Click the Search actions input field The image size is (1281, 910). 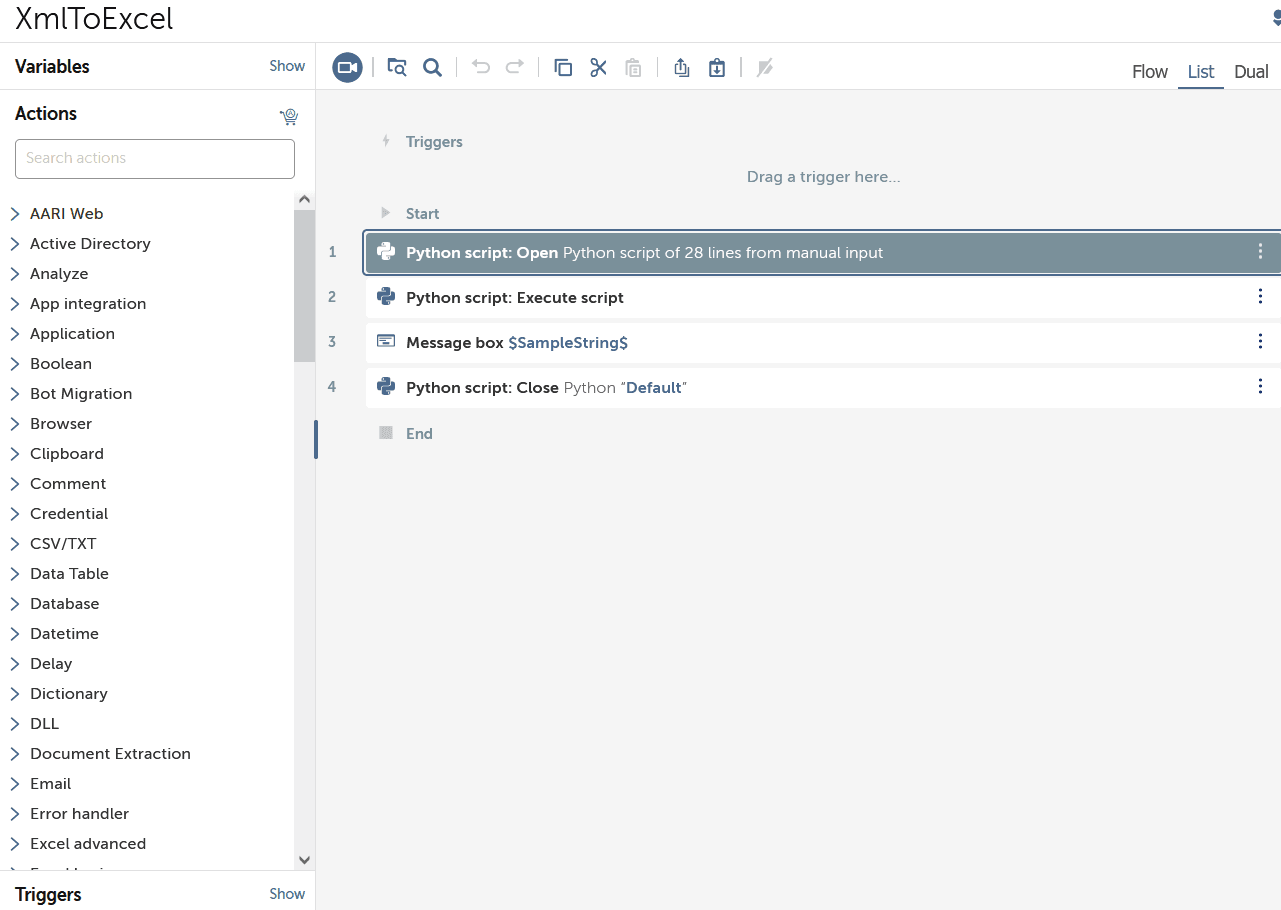click(155, 158)
